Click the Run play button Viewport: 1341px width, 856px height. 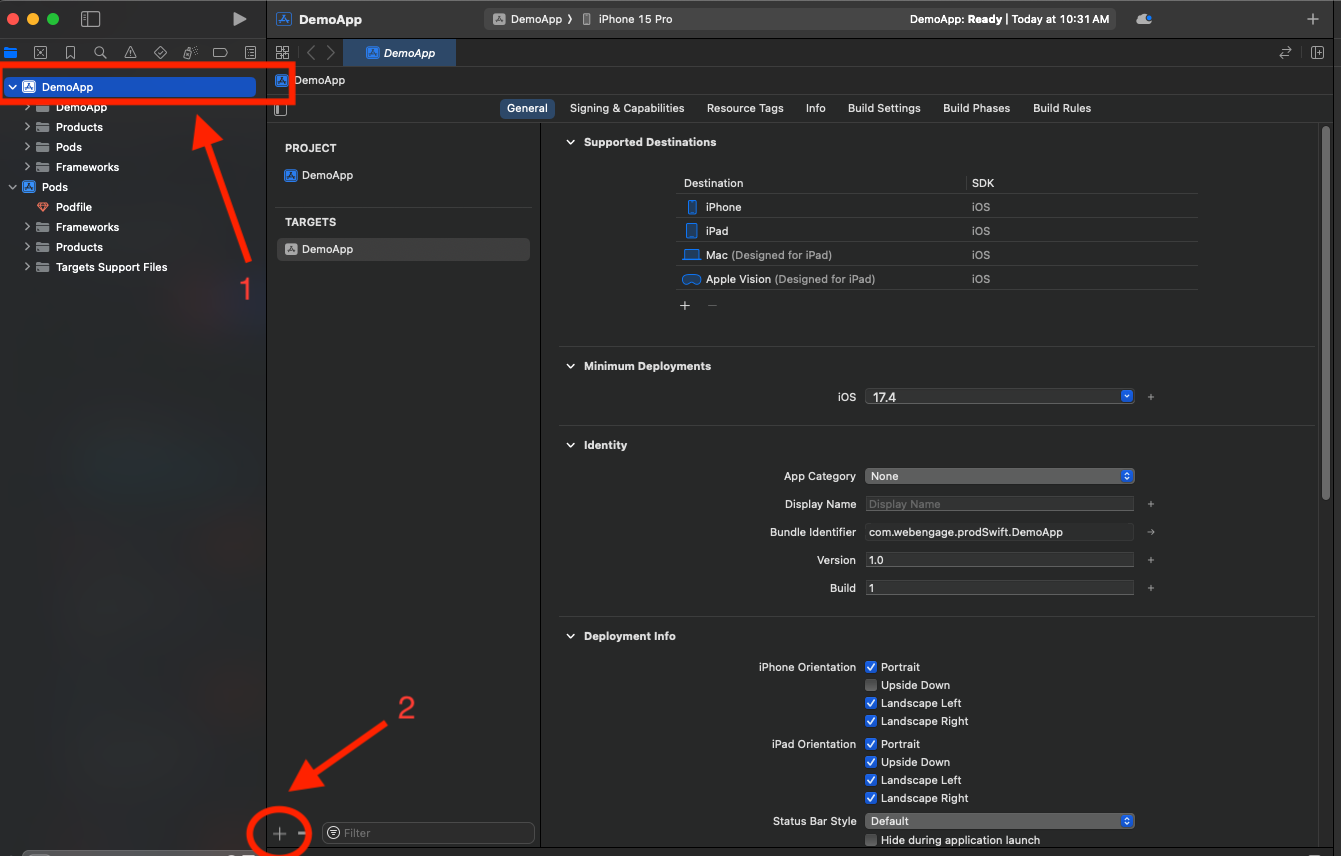239,19
